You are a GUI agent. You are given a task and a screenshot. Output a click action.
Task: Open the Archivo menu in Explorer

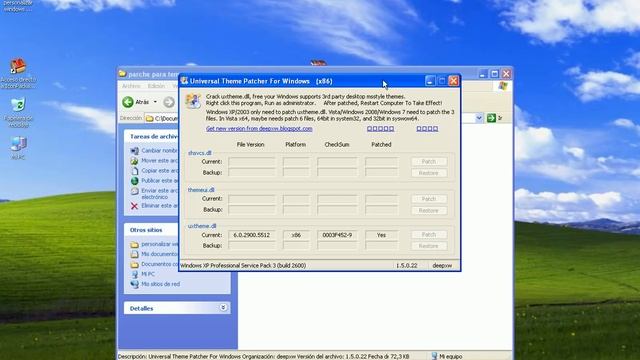pos(131,86)
